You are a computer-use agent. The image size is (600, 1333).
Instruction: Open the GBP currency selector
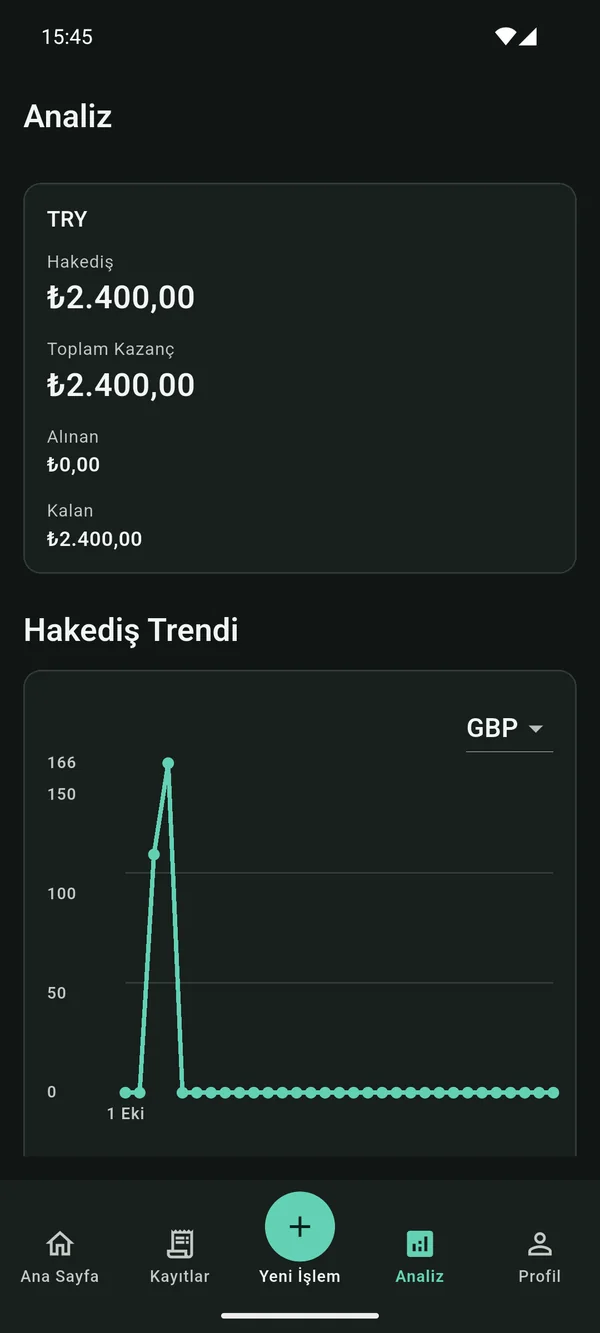[509, 728]
